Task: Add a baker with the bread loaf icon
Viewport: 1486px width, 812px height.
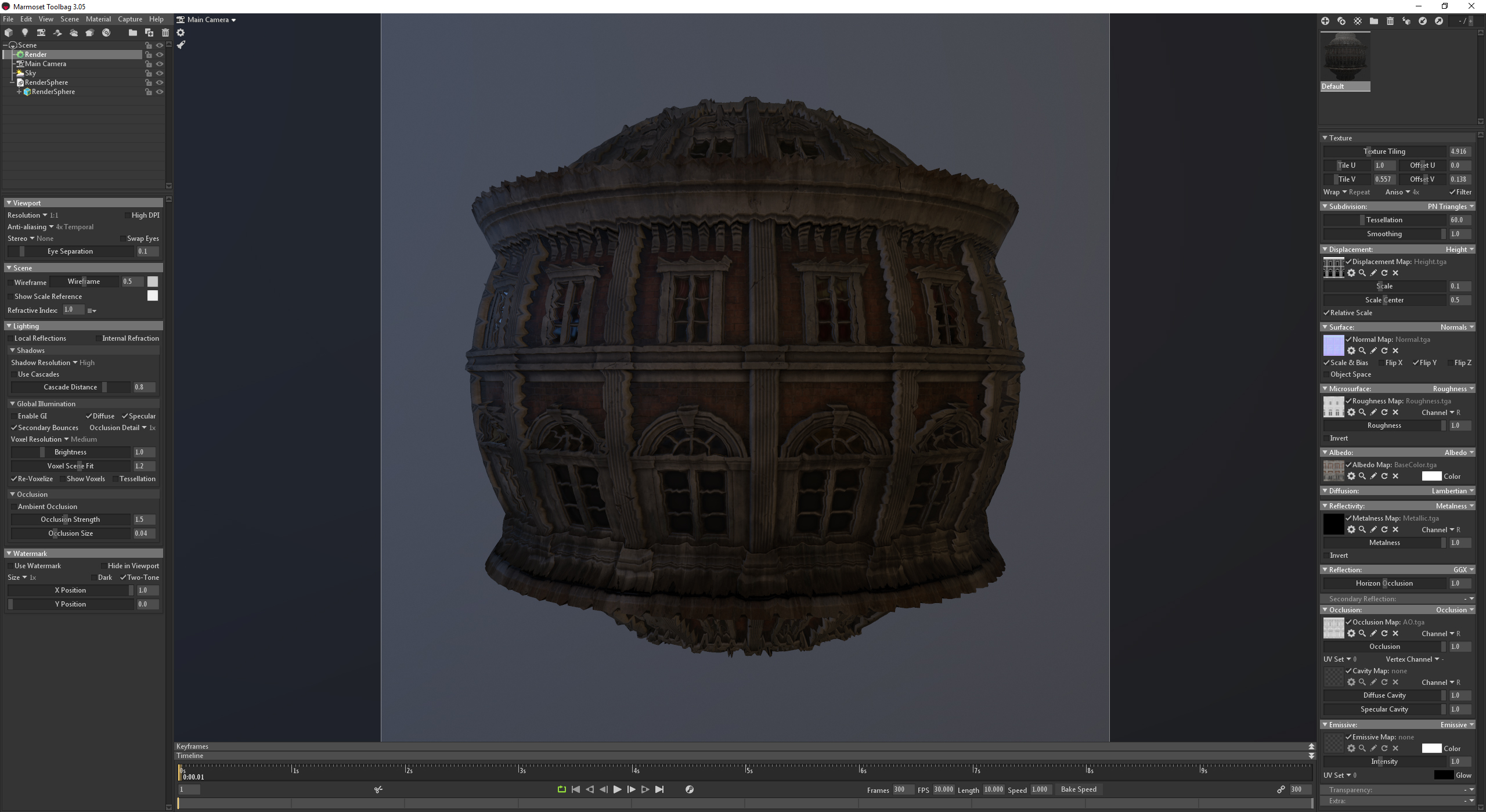Action: (90, 33)
